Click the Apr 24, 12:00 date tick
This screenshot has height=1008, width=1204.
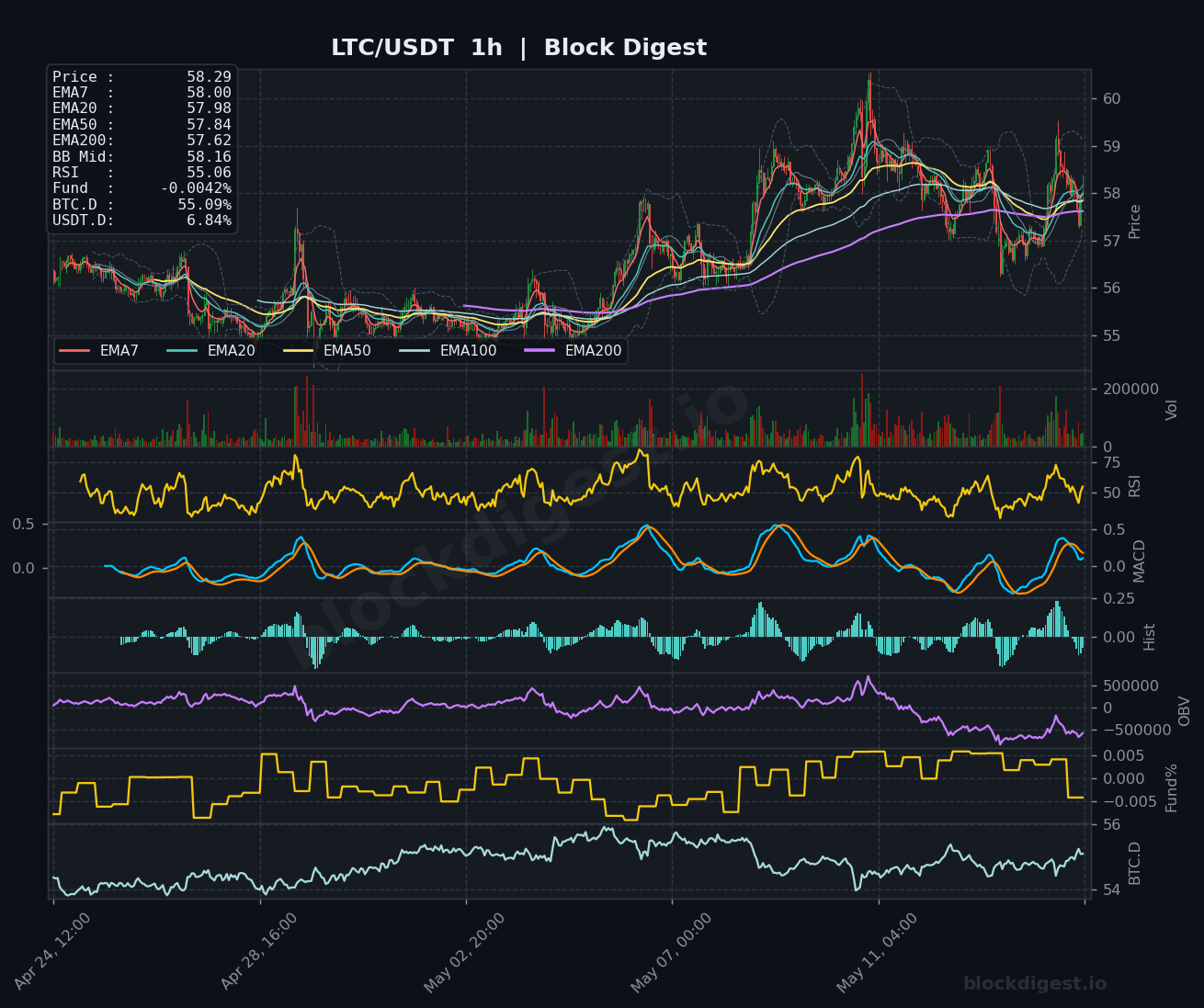coord(52,951)
